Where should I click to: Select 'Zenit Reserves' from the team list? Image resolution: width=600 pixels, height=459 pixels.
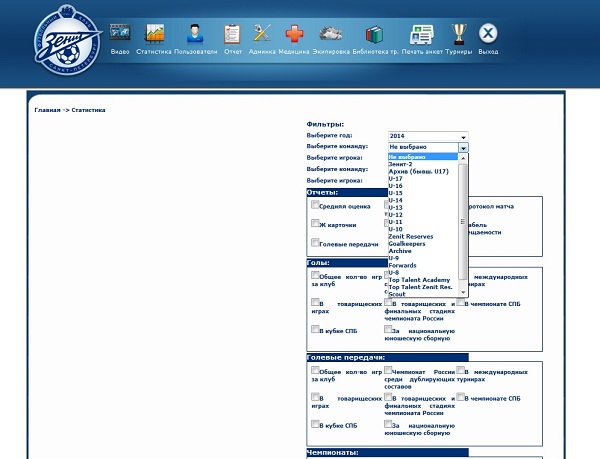[x=423, y=237]
